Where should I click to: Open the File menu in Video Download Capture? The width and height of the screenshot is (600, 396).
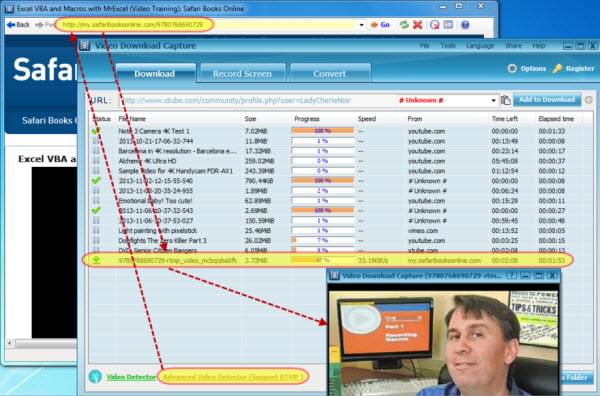coord(424,46)
